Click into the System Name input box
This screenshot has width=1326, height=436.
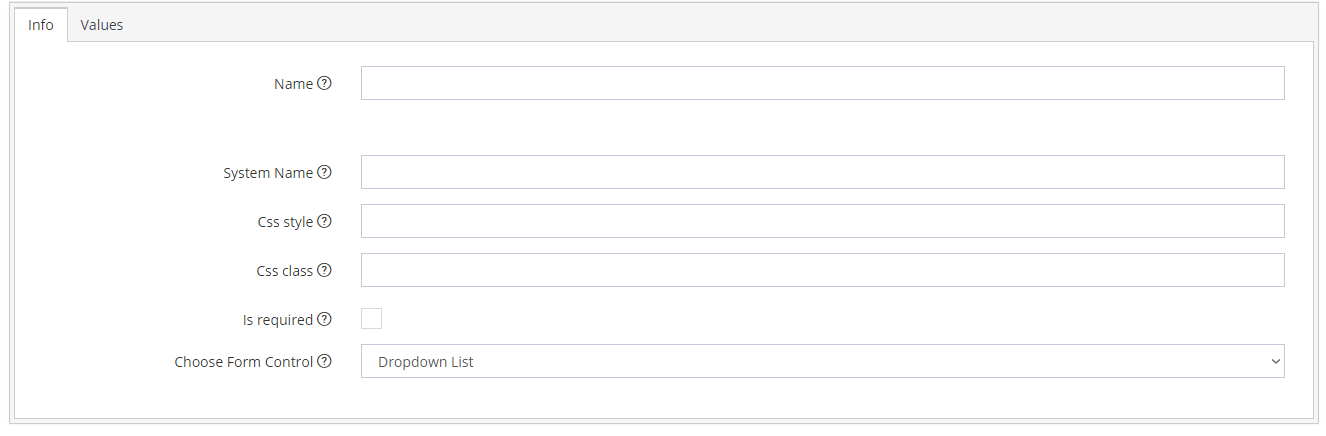tap(822, 172)
